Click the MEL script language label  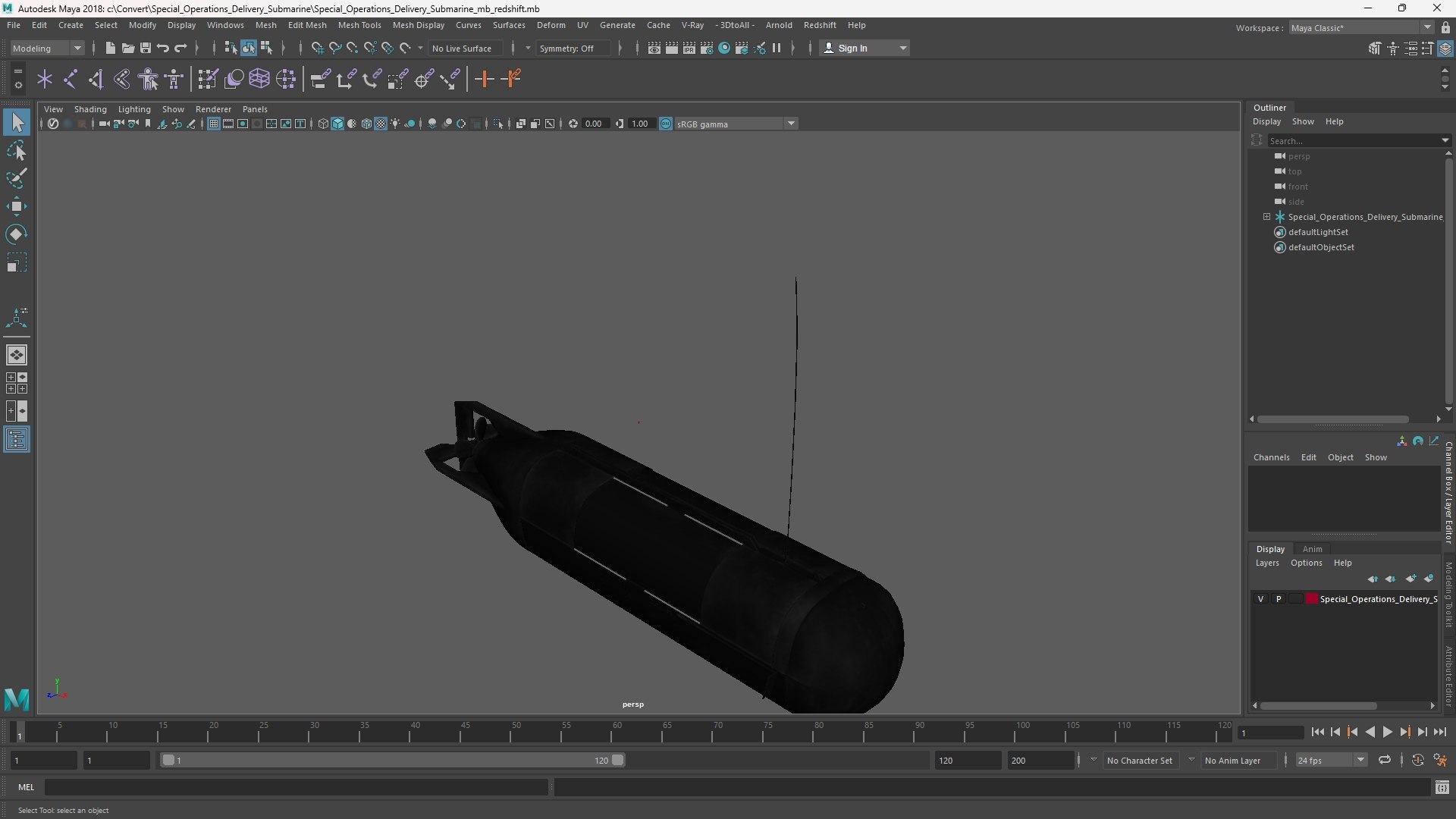(27, 787)
